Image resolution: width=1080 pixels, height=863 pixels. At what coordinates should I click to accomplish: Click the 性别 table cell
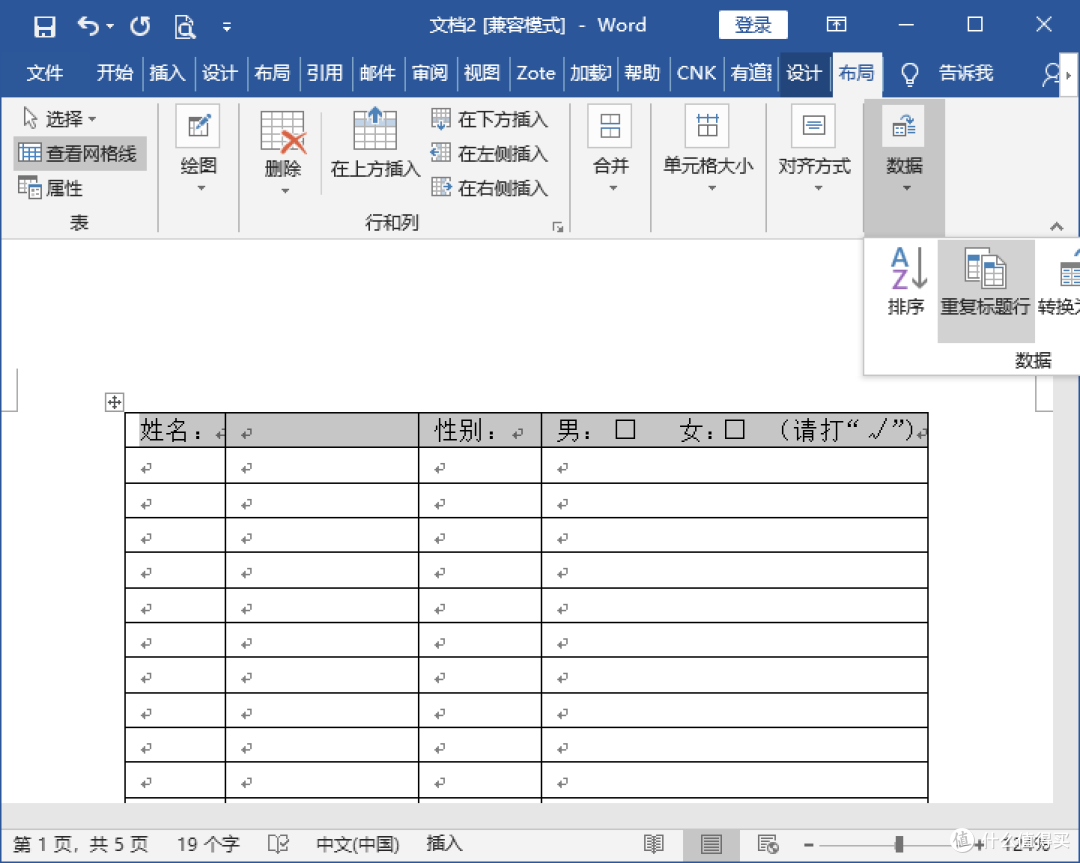click(x=480, y=430)
